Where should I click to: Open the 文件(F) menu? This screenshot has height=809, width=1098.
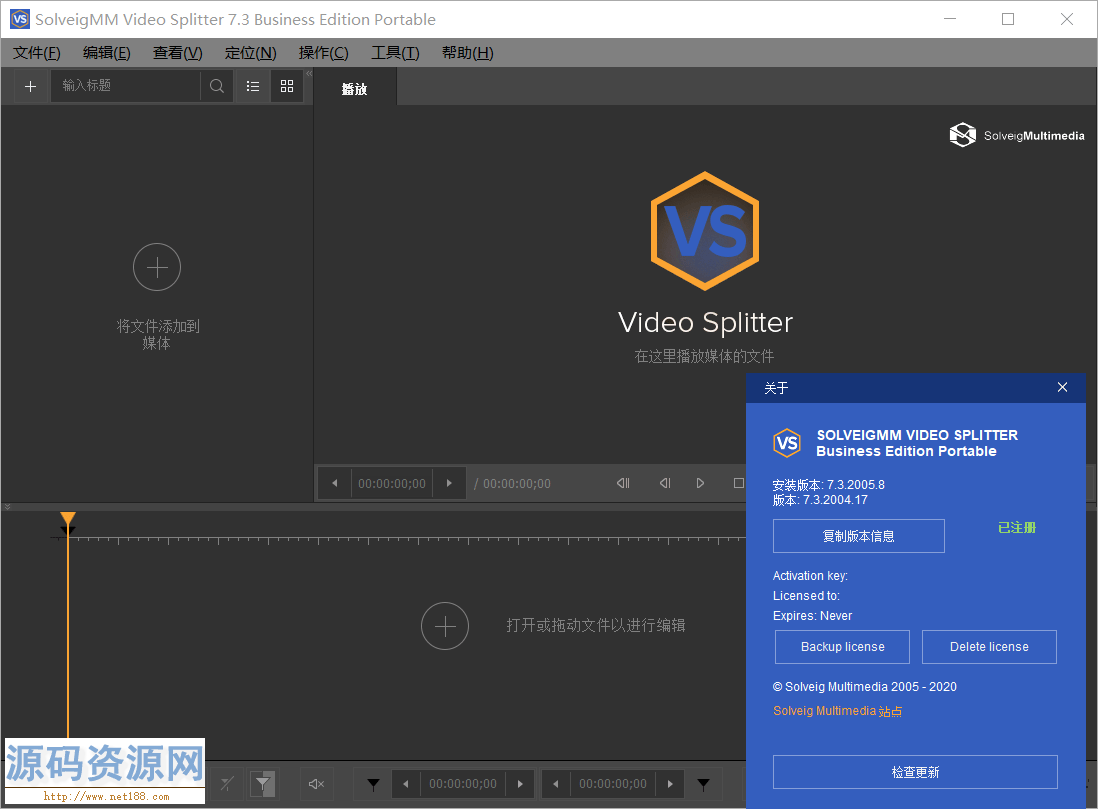tap(36, 53)
